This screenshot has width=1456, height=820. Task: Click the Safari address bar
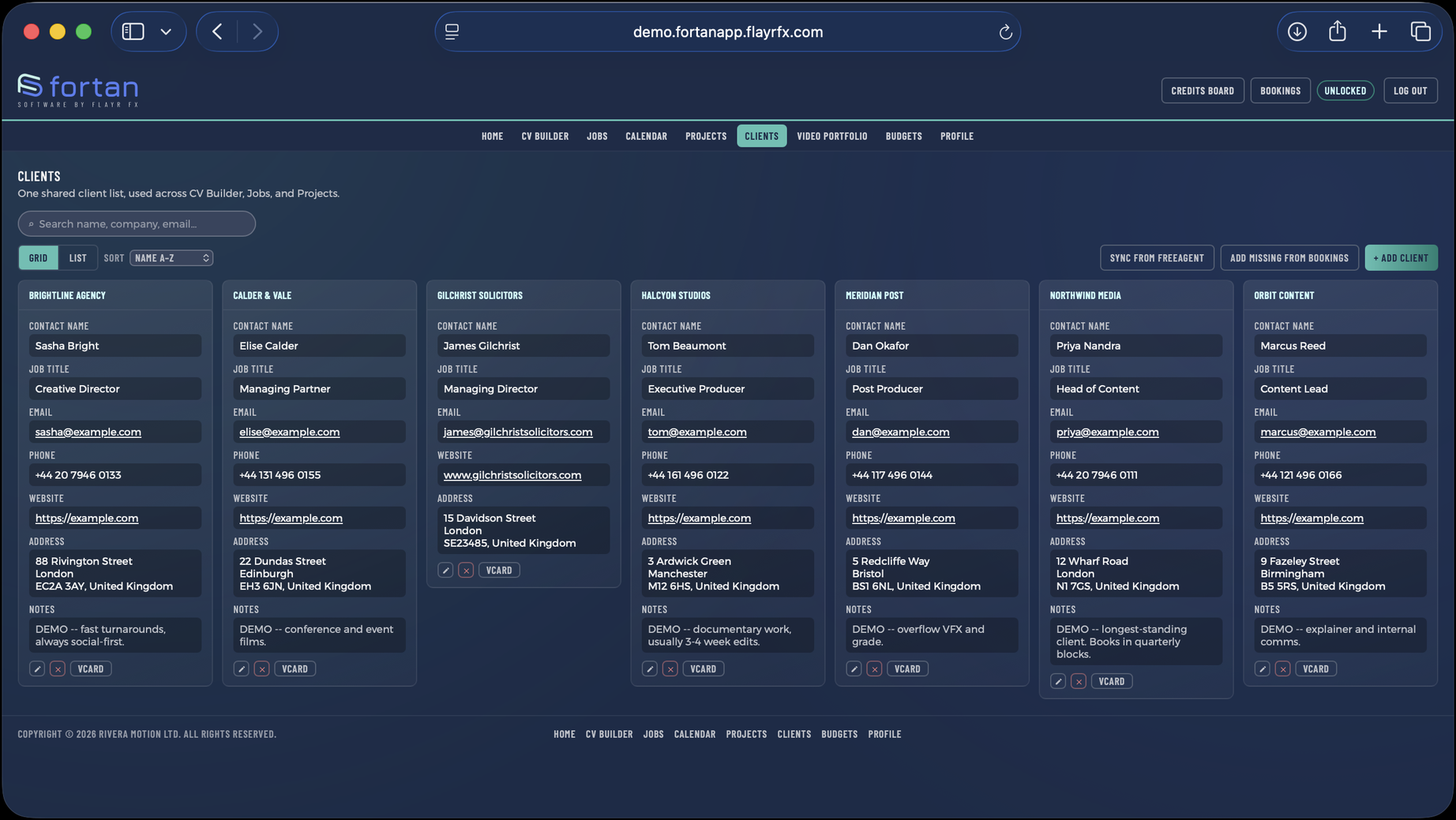pyautogui.click(x=727, y=32)
